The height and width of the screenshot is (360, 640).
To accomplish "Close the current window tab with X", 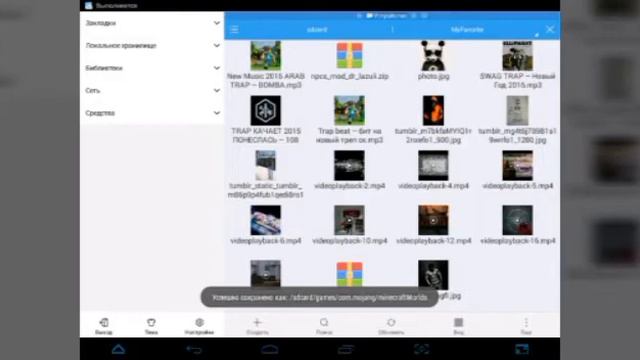I will (550, 29).
